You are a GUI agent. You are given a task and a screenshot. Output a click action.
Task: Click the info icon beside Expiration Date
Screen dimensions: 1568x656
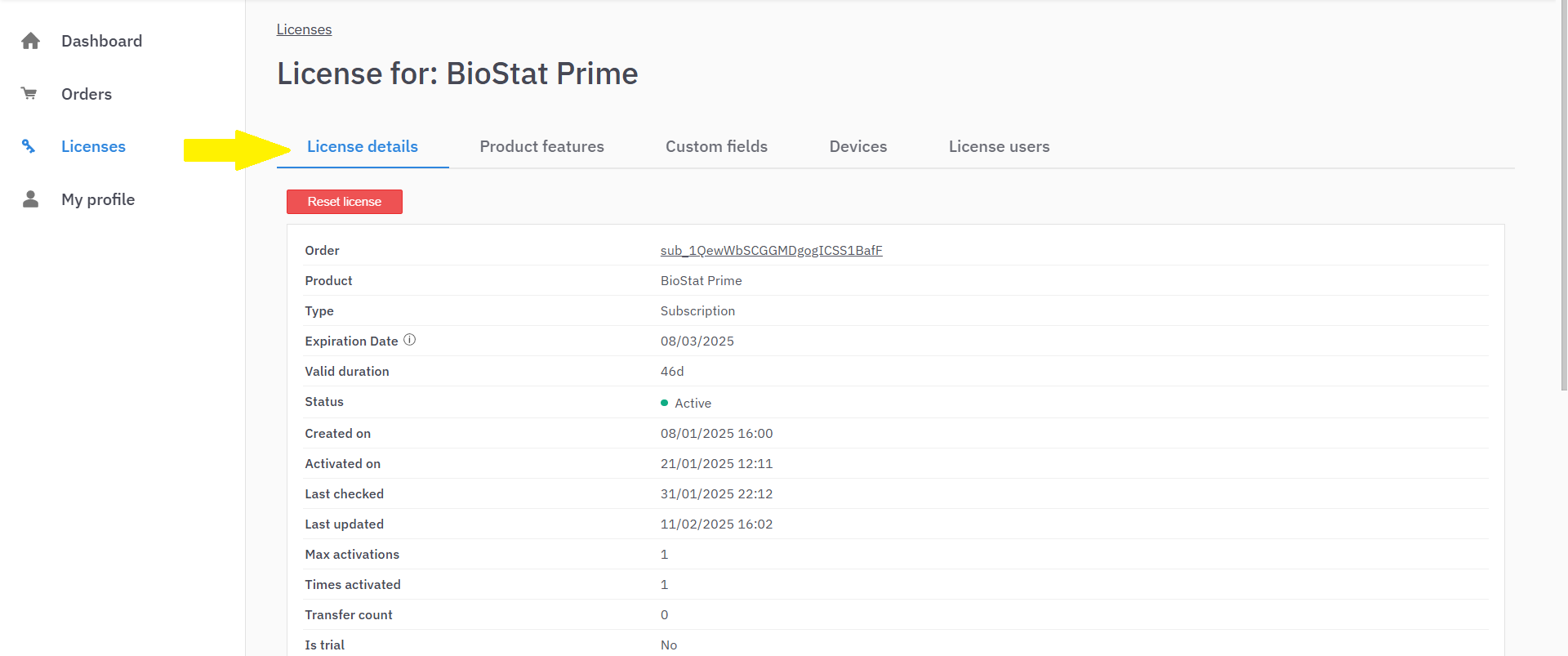coord(409,340)
